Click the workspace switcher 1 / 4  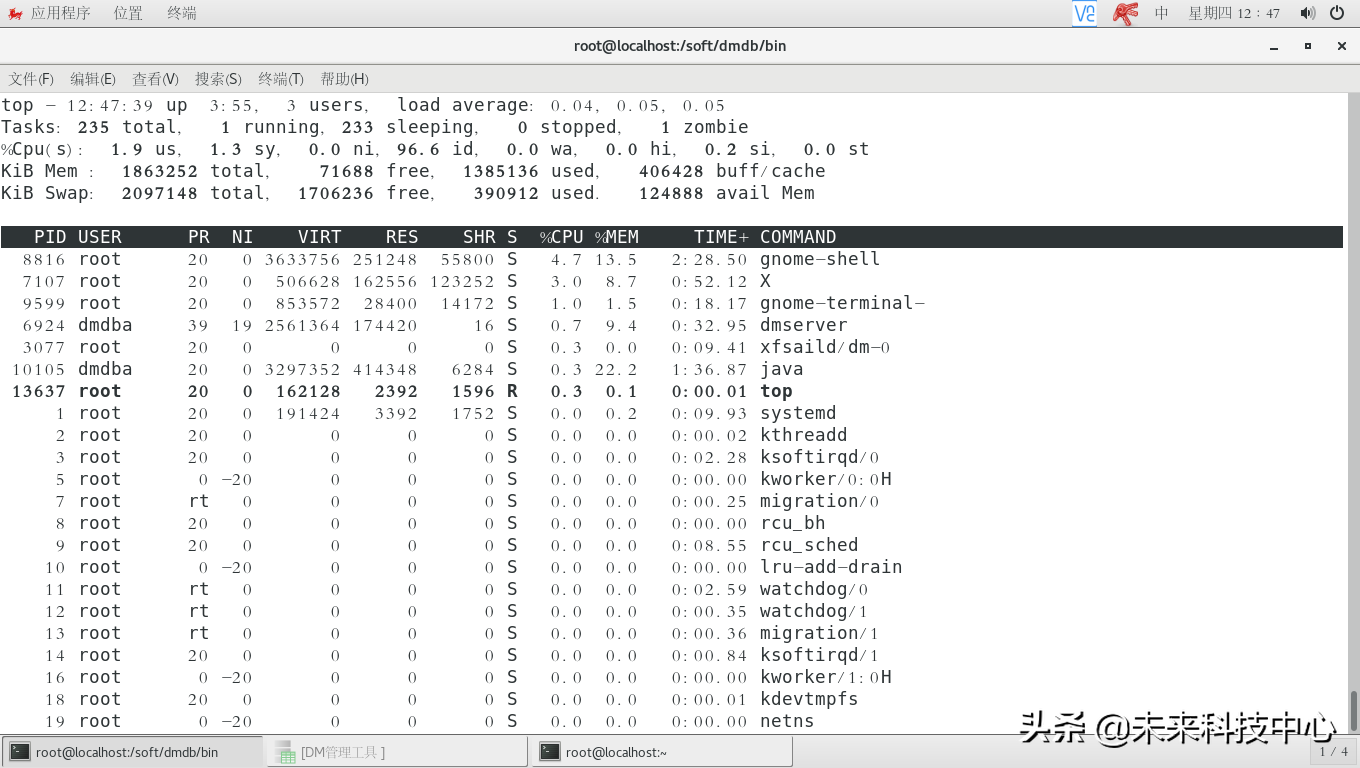[x=1333, y=752]
